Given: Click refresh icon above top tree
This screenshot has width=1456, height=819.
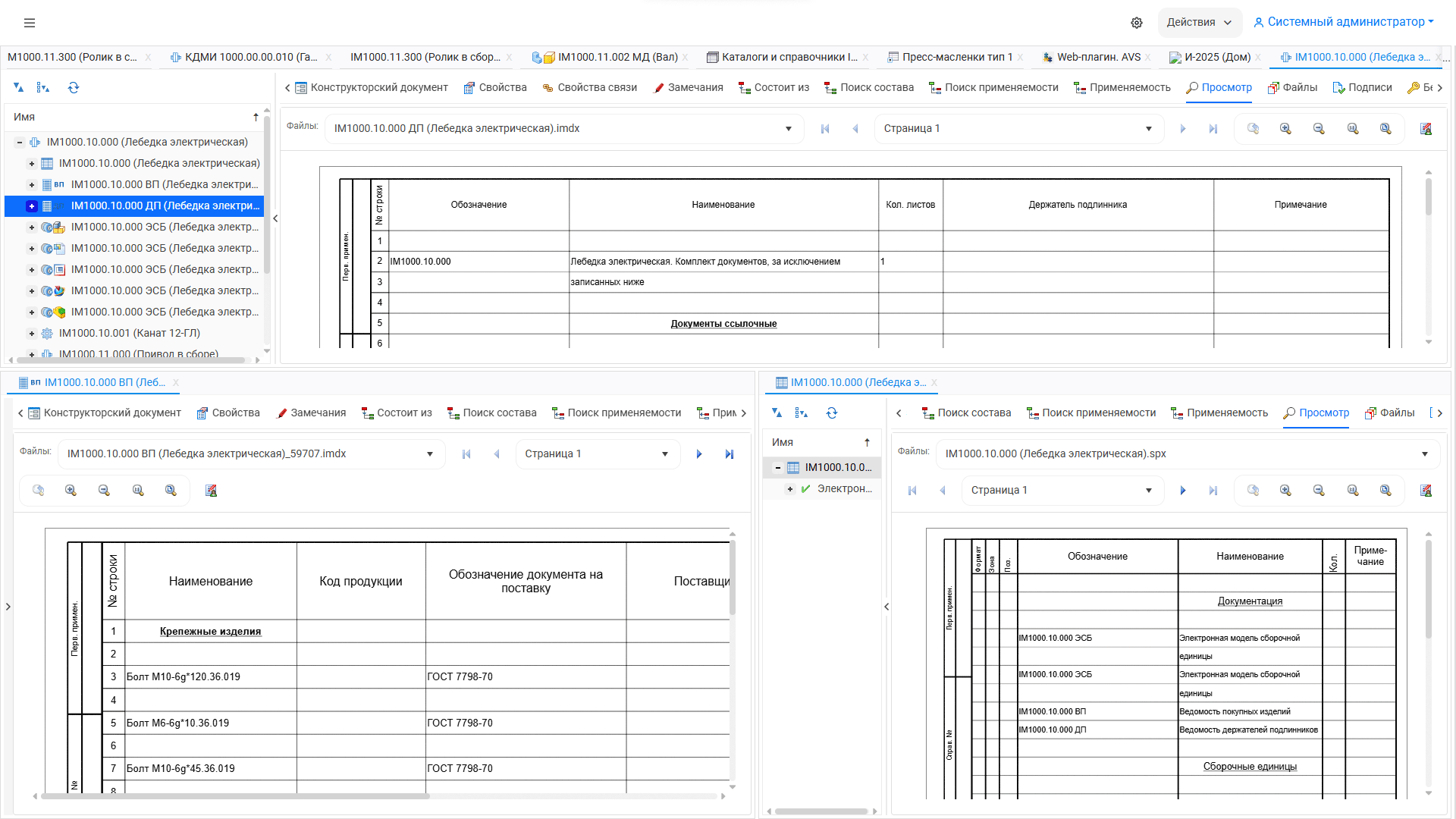Looking at the screenshot, I should pyautogui.click(x=74, y=88).
